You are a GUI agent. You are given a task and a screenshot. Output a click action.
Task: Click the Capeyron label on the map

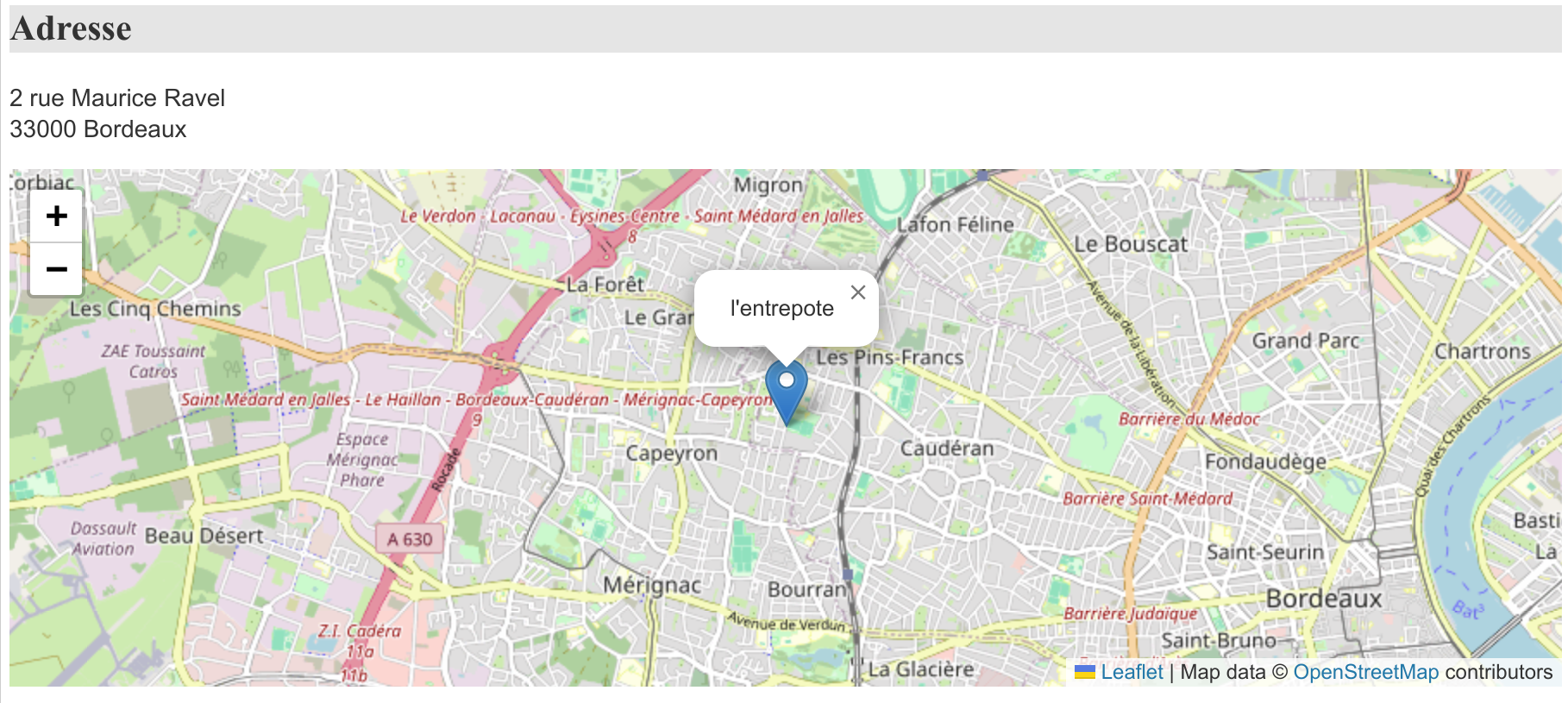671,454
